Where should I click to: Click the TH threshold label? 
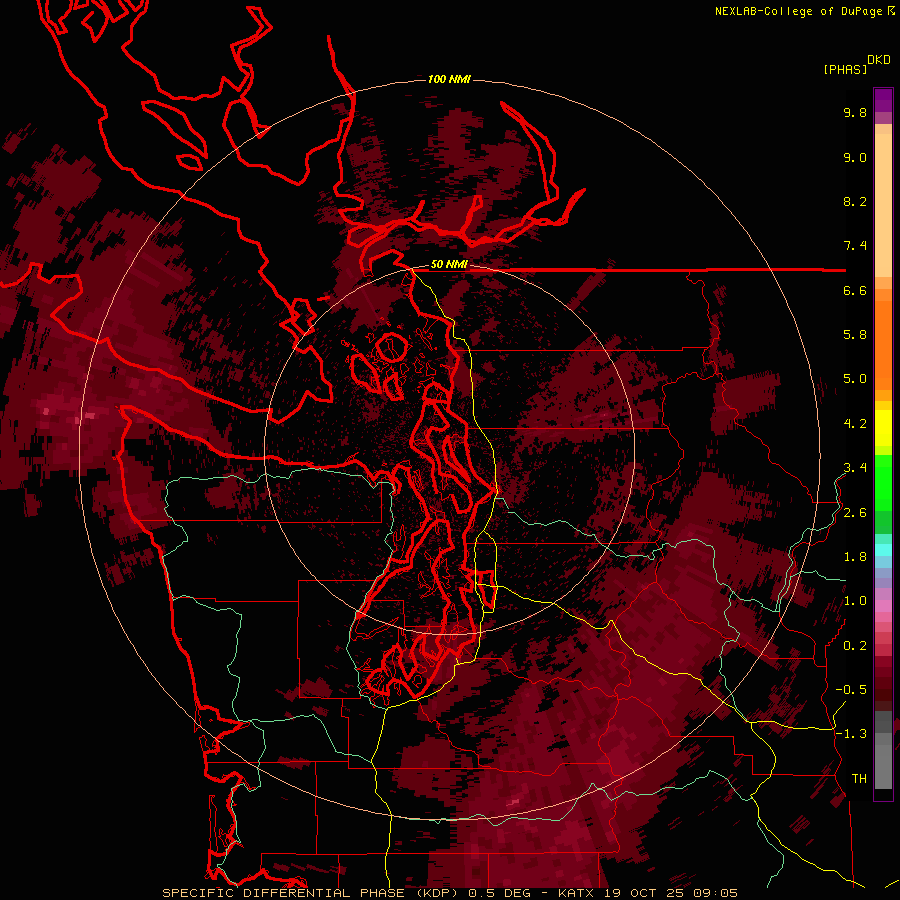(859, 779)
